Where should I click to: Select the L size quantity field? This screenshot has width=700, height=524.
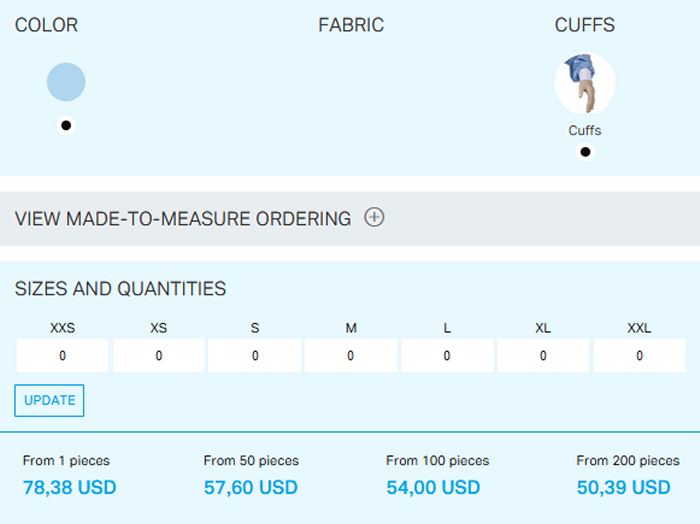(446, 355)
